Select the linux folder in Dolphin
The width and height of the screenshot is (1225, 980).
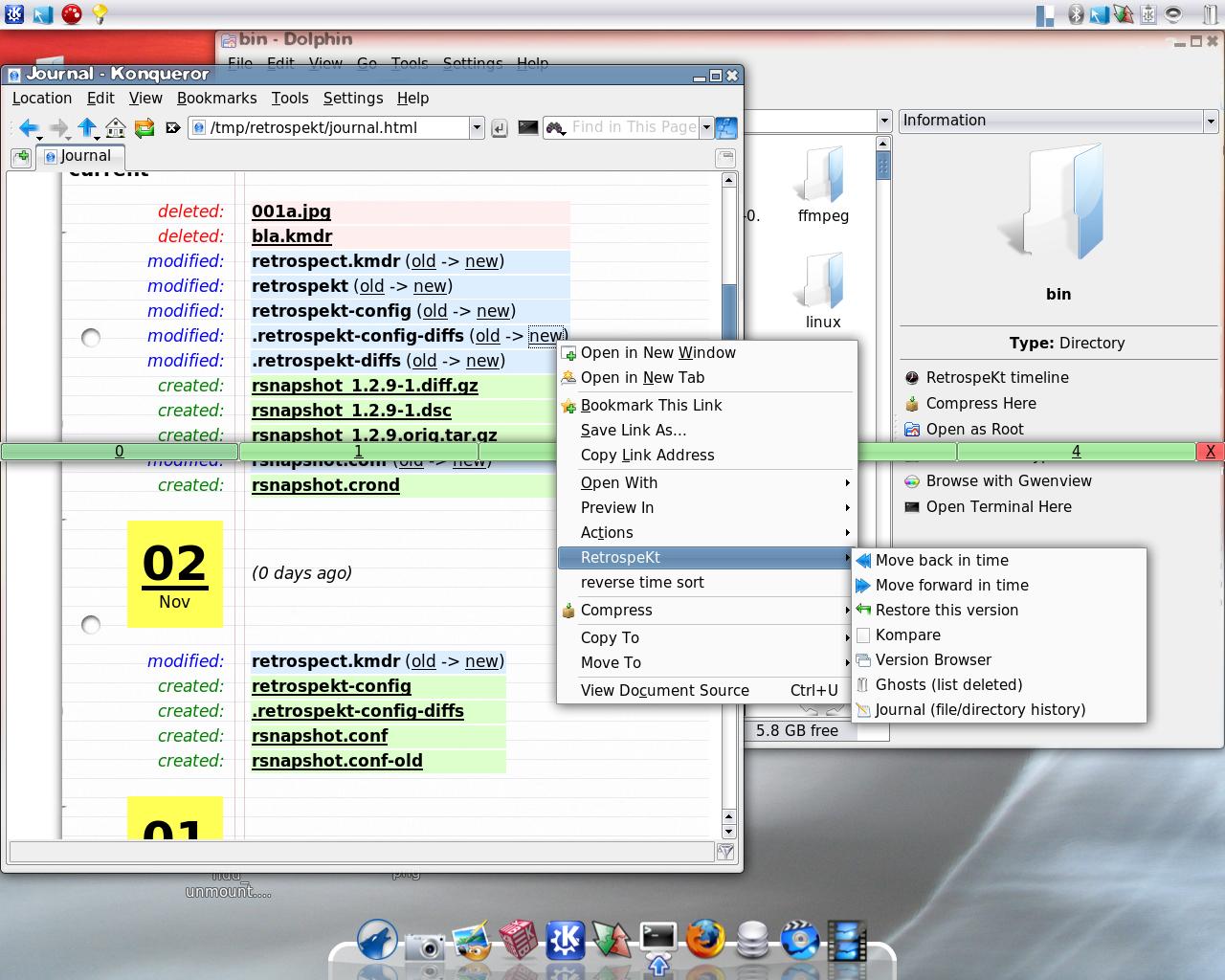coord(823,292)
